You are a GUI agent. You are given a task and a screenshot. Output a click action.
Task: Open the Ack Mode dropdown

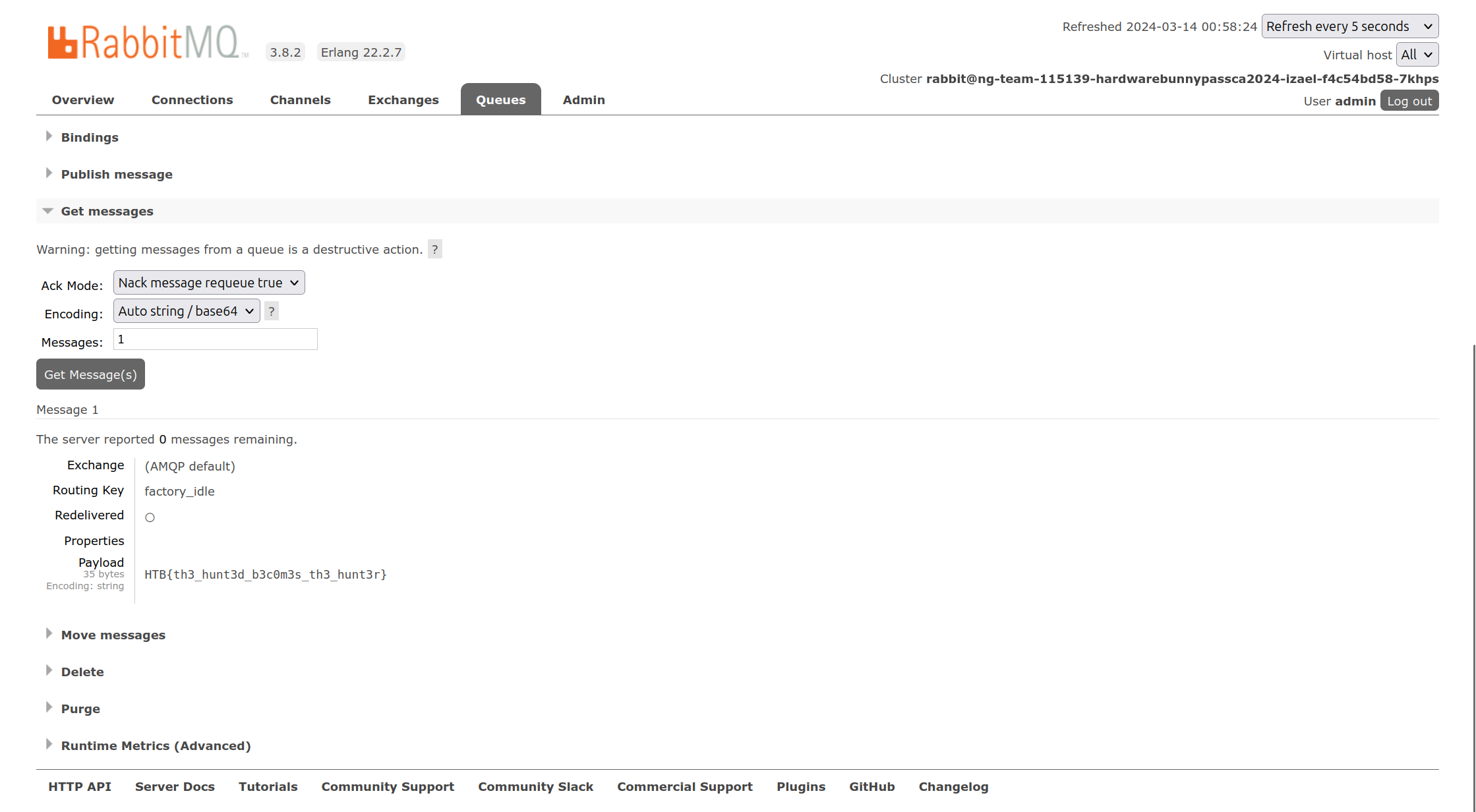pyautogui.click(x=209, y=283)
